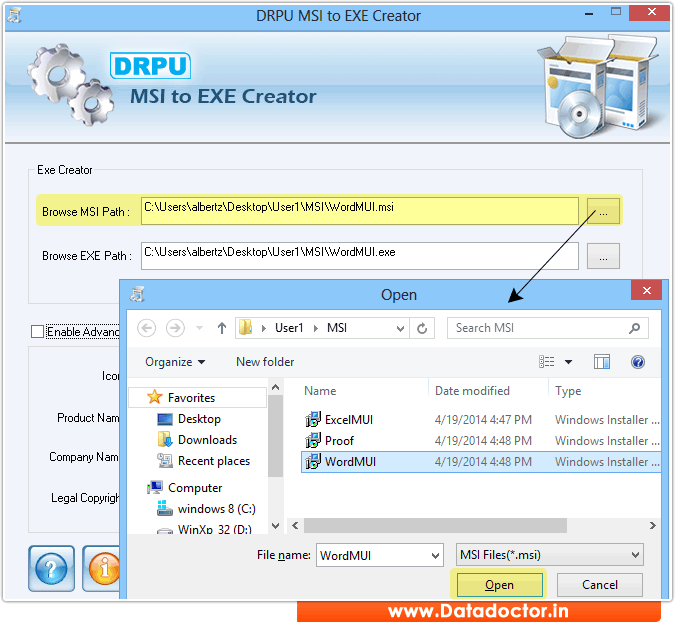The height and width of the screenshot is (622, 675).
Task: Click scroll up arrow in navigation pane
Action: click(276, 387)
